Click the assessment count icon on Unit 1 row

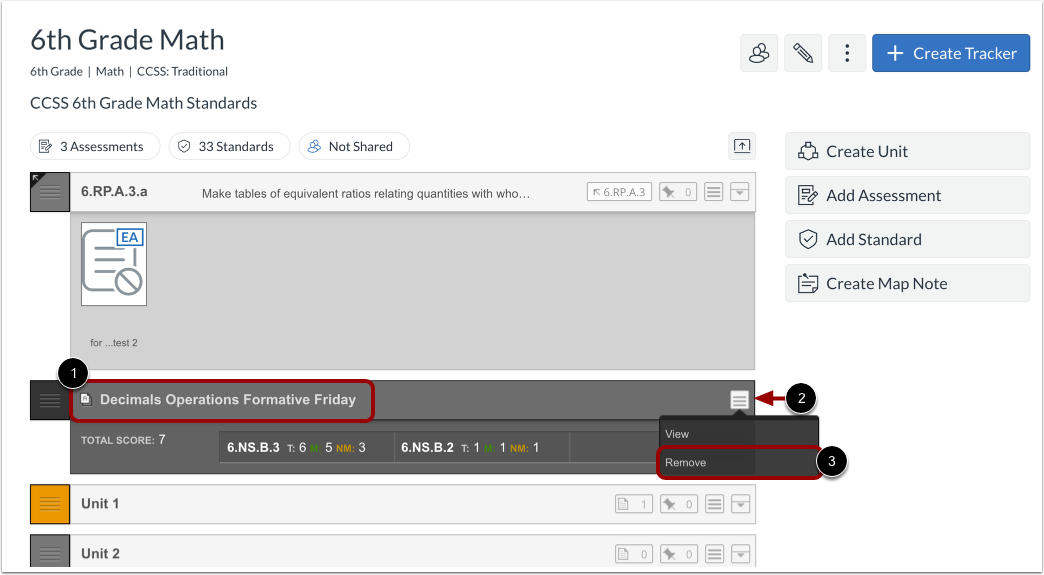click(634, 504)
